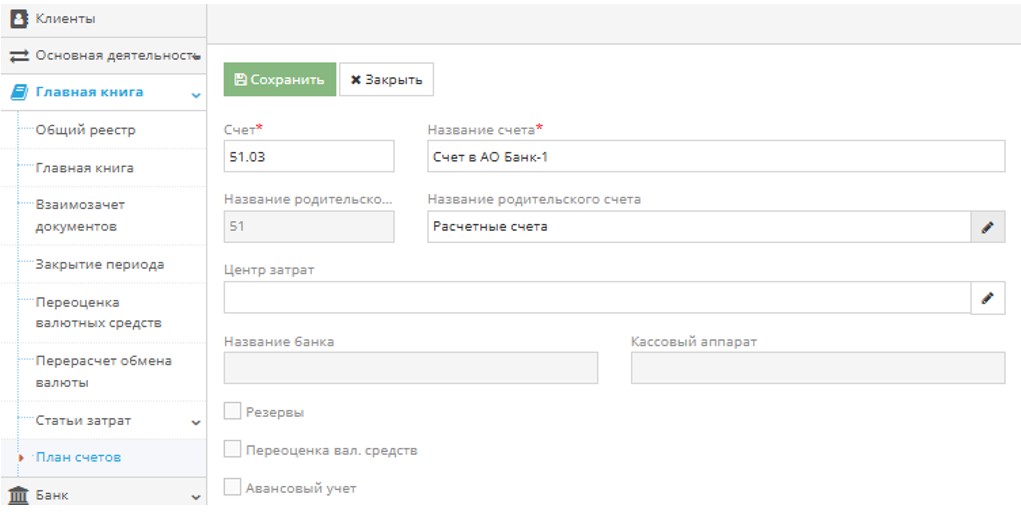
Task: Toggle the Переоценка вал. средств checkbox
Action: pos(232,450)
